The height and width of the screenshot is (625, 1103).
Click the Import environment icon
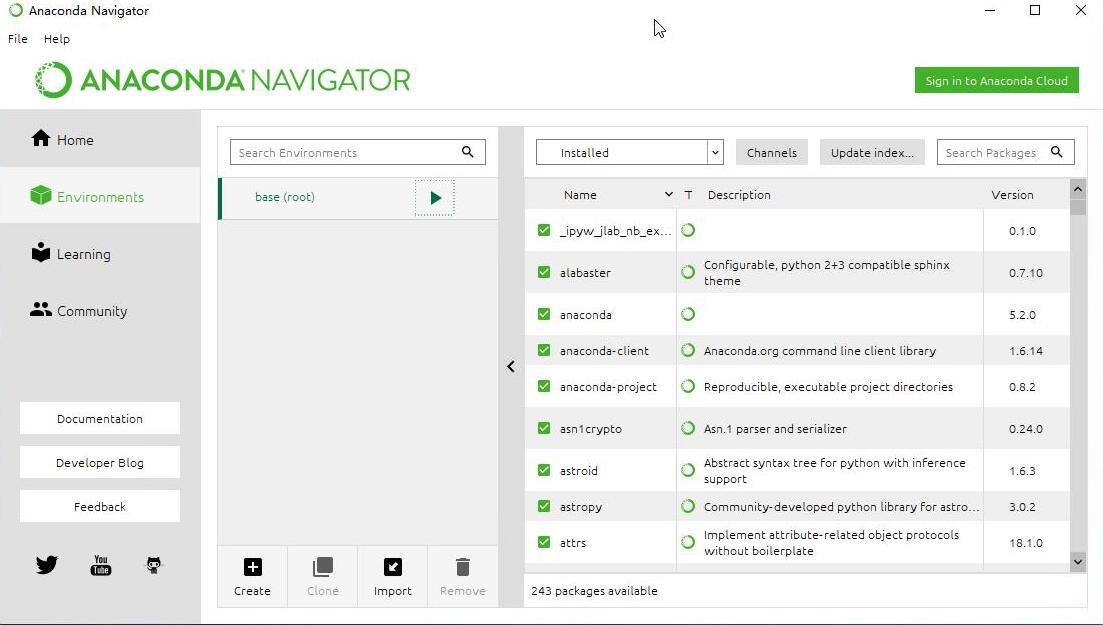(x=393, y=567)
